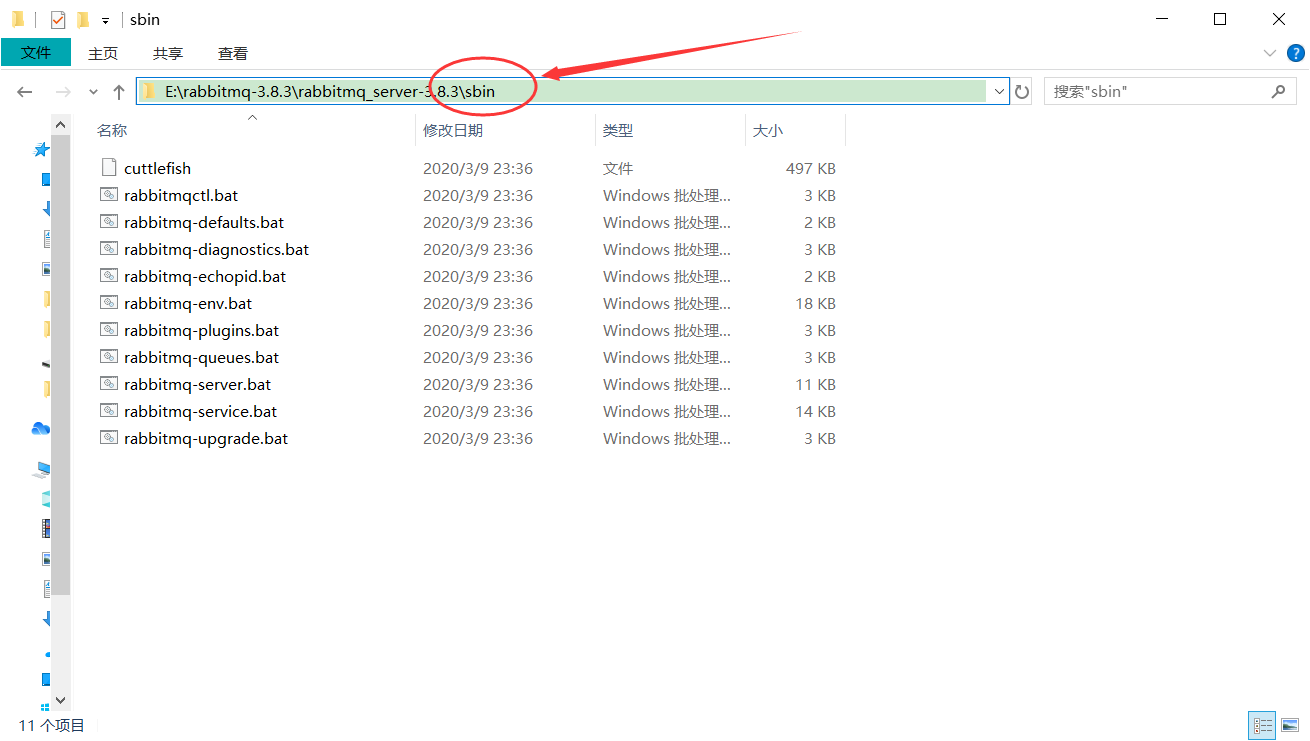Go up one folder level arrow
The height and width of the screenshot is (741, 1310).
click(119, 91)
